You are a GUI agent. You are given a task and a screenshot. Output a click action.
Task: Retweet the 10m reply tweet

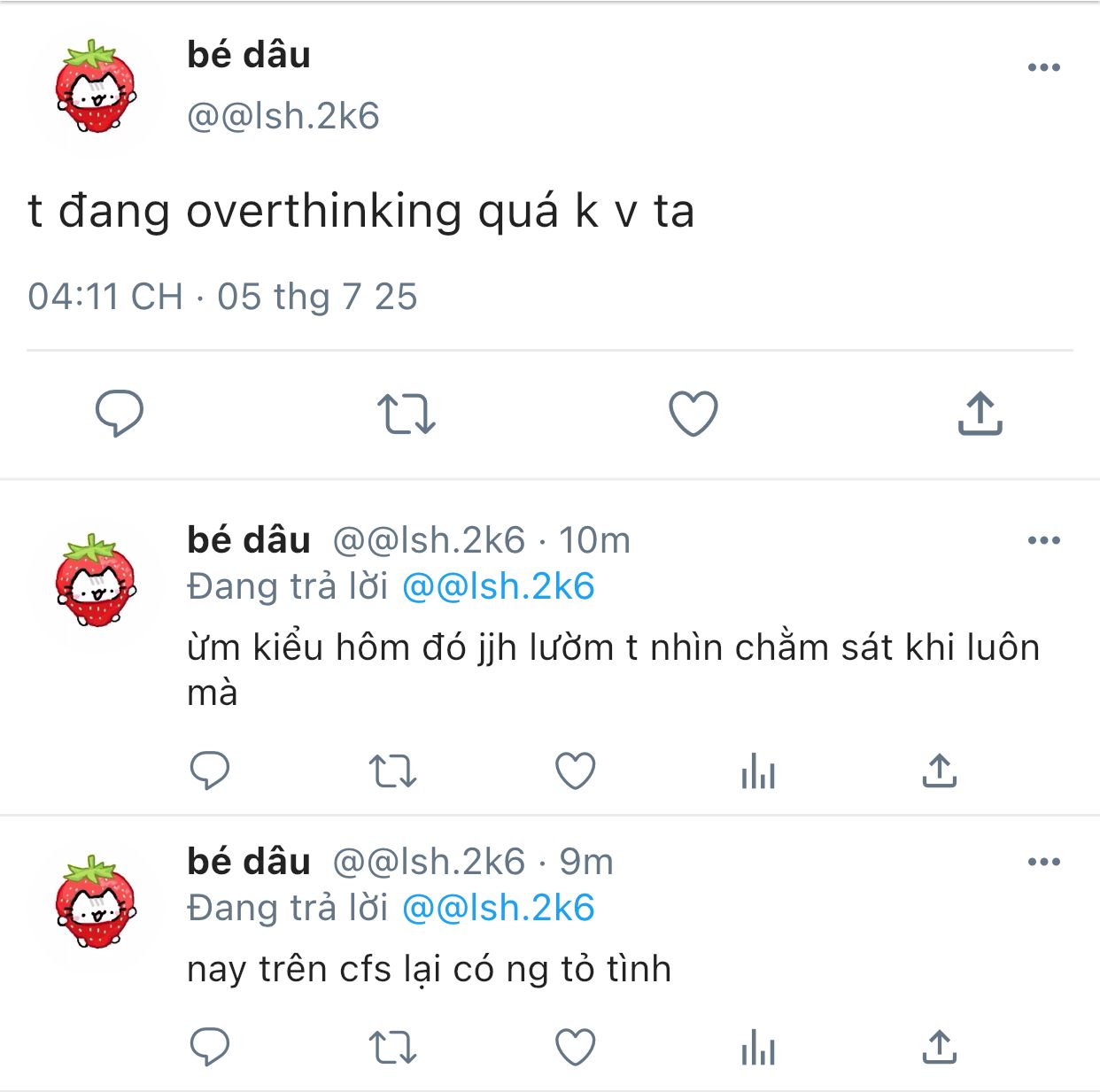pos(392,771)
